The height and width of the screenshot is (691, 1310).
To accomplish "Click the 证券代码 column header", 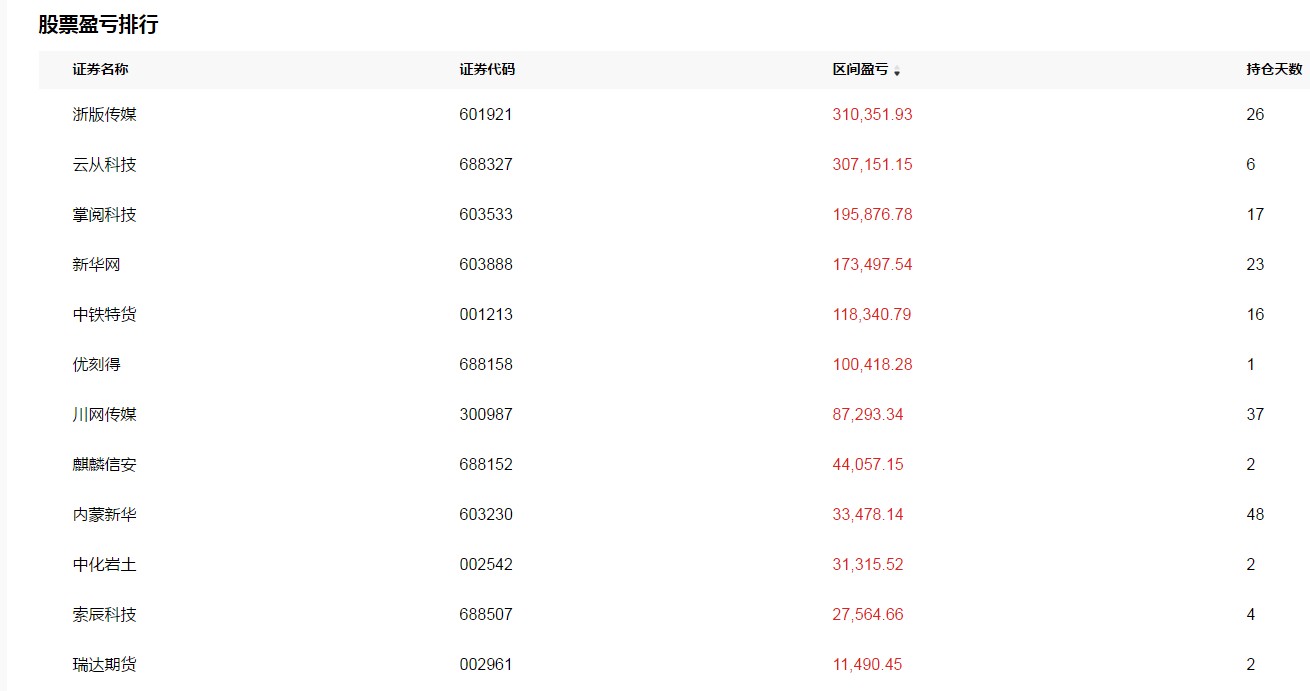I will point(487,69).
